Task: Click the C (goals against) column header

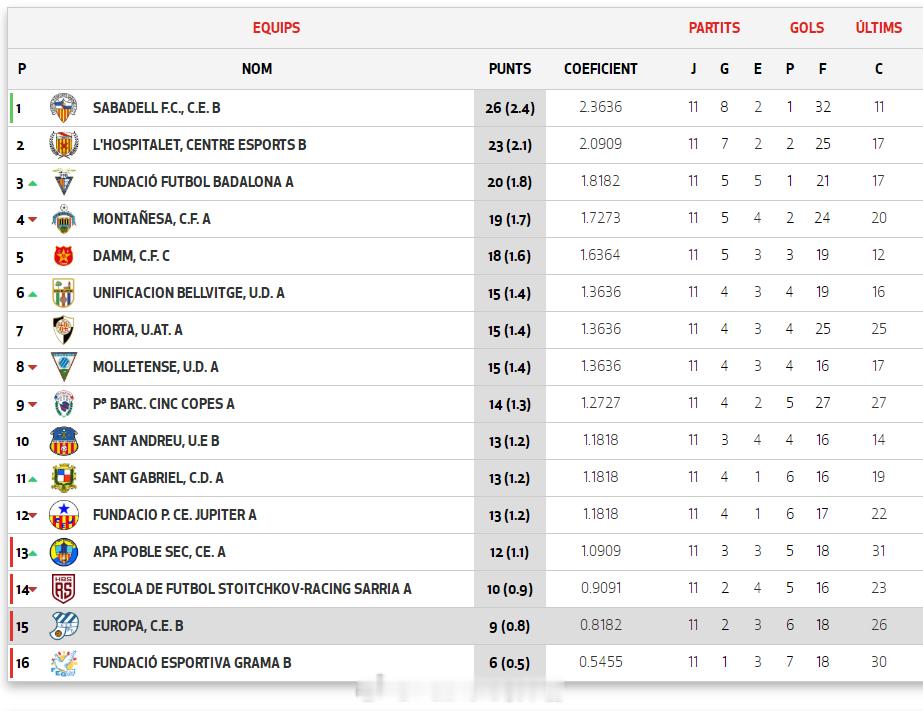Action: (878, 69)
